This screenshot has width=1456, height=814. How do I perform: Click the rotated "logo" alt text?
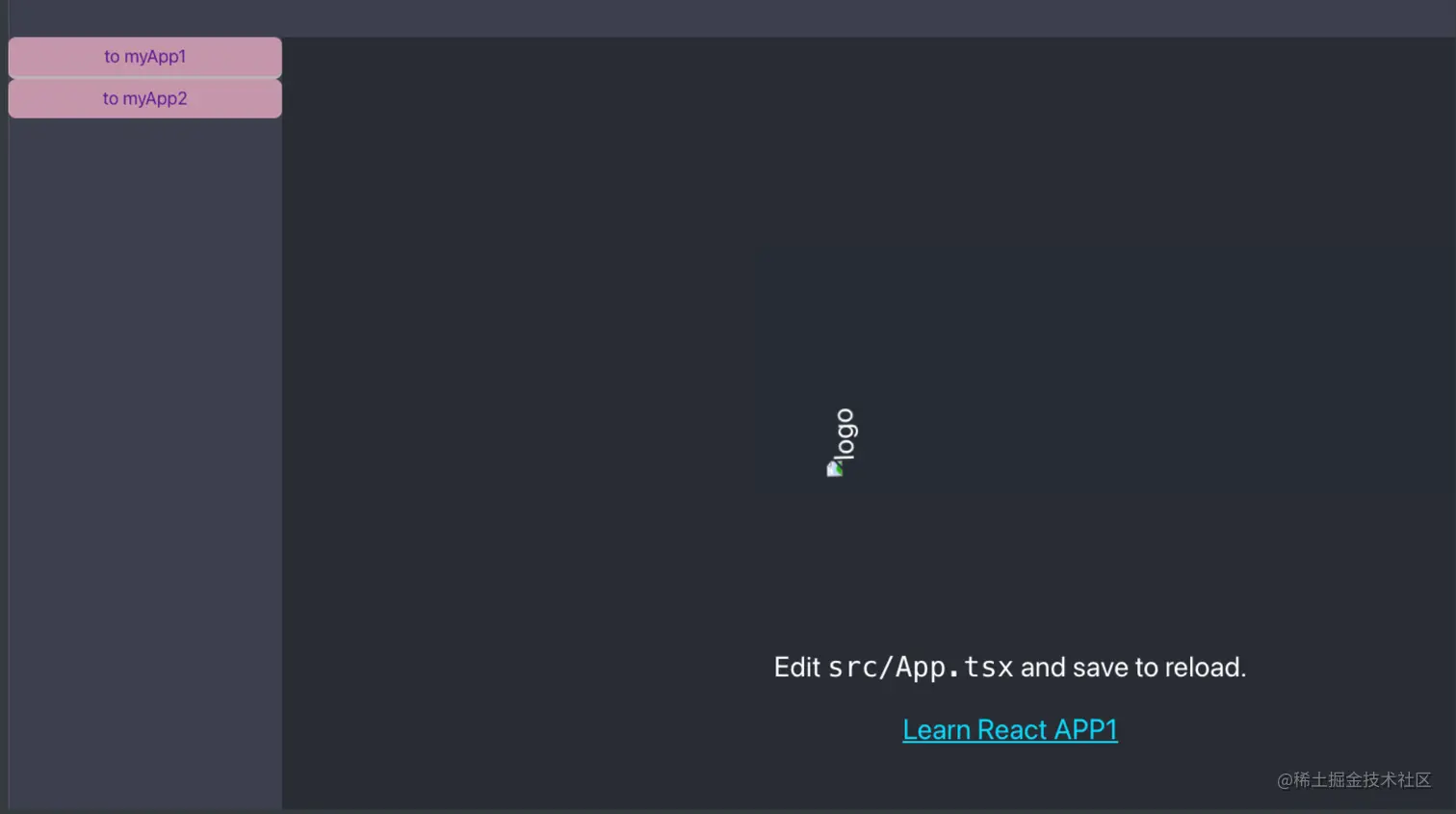point(845,433)
